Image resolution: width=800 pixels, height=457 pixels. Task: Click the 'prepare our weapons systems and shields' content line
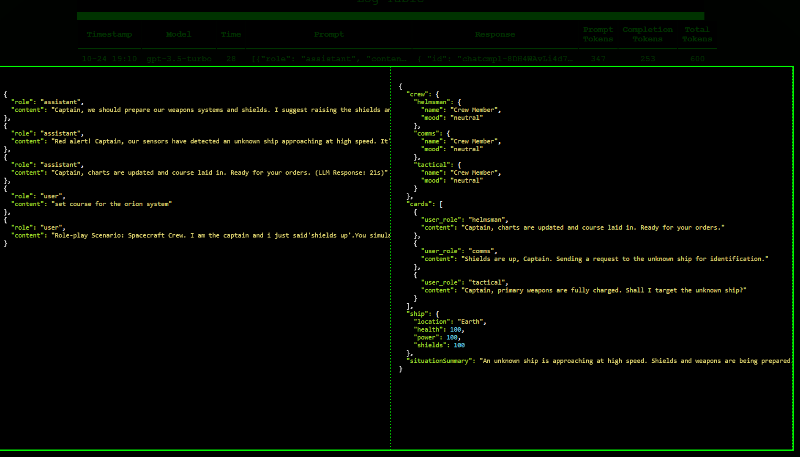click(x=201, y=110)
